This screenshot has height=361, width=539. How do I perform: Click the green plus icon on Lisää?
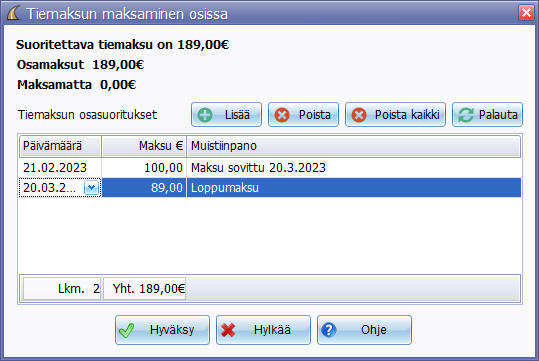(x=205, y=115)
